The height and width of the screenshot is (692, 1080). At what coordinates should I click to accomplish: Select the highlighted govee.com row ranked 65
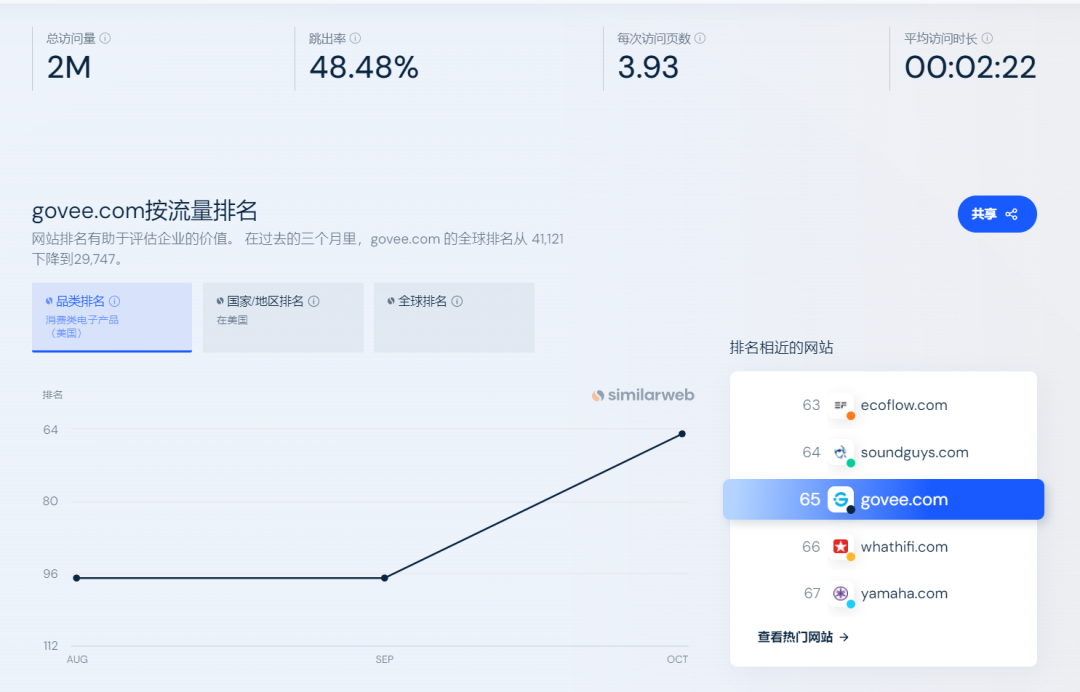883,499
